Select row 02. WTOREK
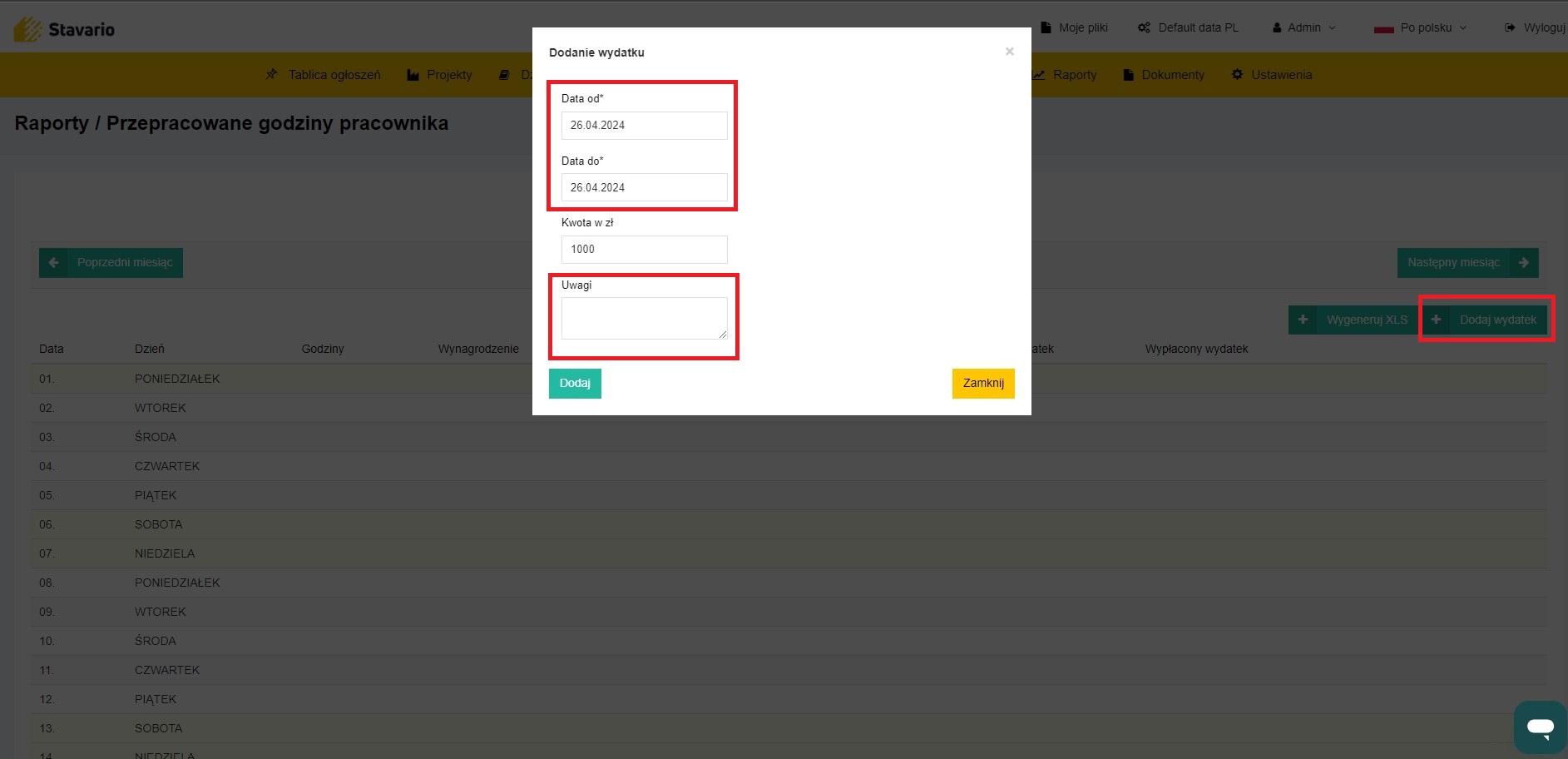Image resolution: width=1568 pixels, height=759 pixels. coord(789,408)
